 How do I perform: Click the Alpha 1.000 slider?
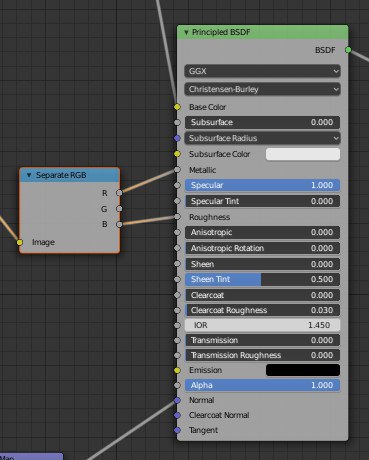point(262,385)
